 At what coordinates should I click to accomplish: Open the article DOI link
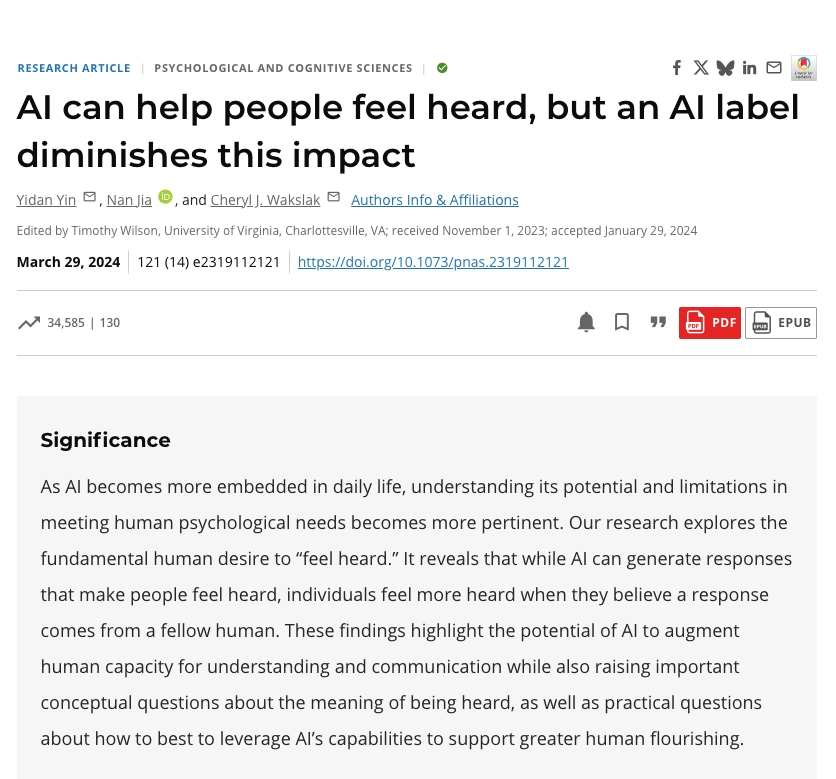pos(433,262)
